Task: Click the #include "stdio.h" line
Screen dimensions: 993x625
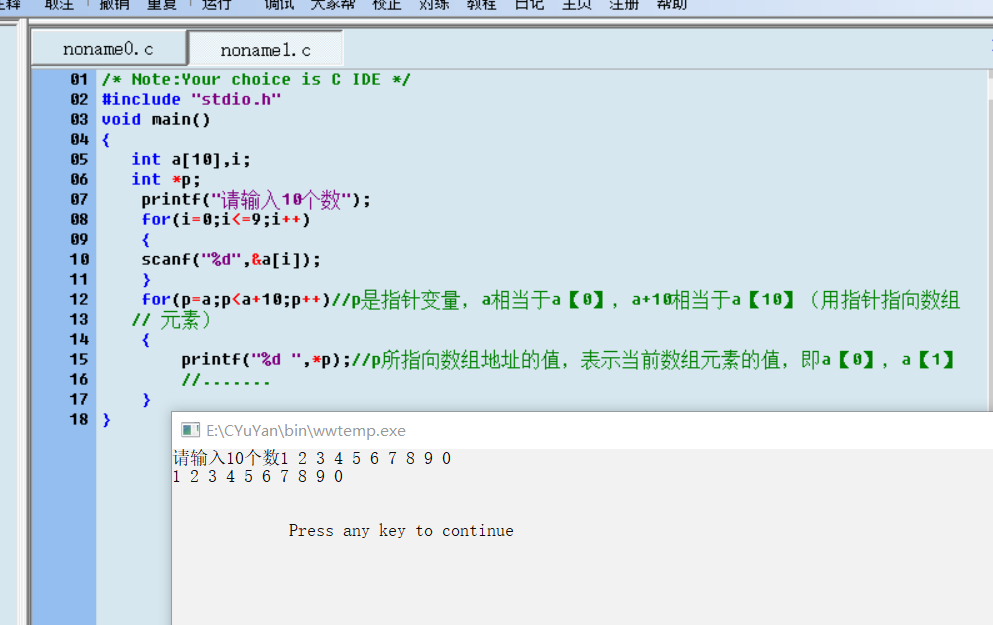Action: pos(191,99)
